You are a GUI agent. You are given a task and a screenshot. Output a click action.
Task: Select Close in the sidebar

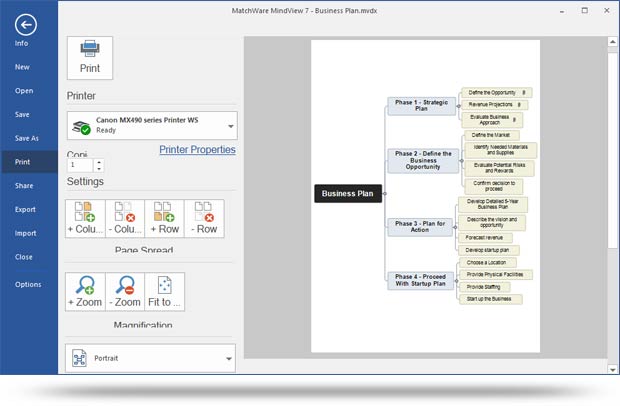click(24, 257)
